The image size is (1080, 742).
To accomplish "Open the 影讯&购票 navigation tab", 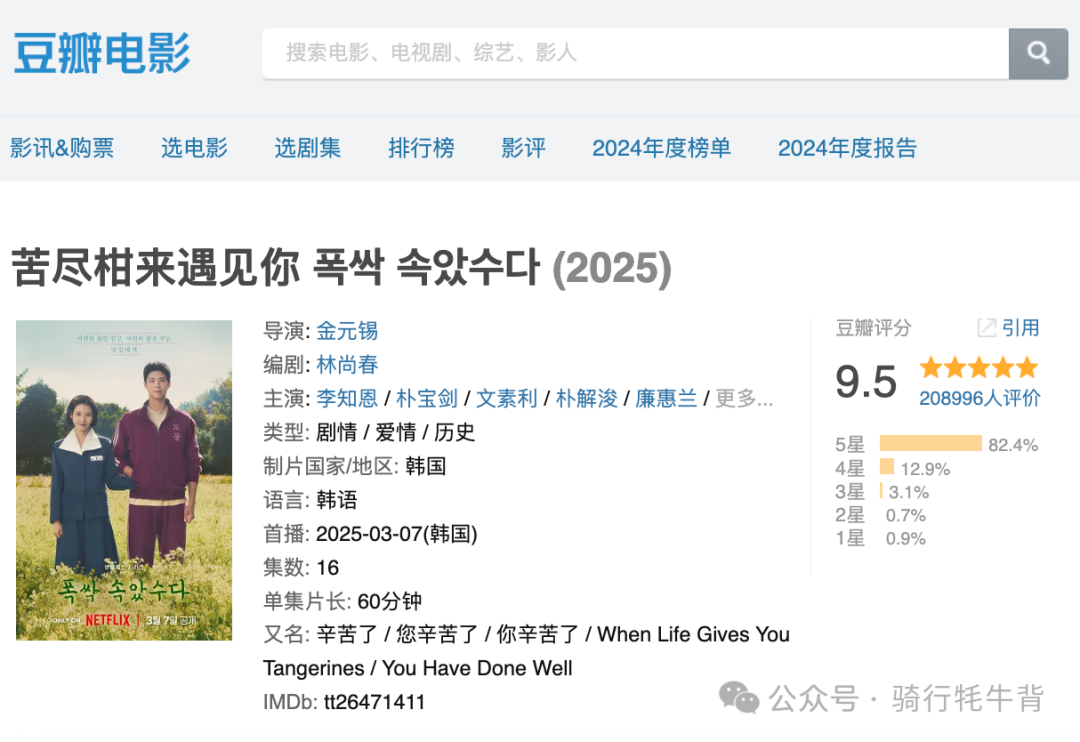I will [x=62, y=148].
